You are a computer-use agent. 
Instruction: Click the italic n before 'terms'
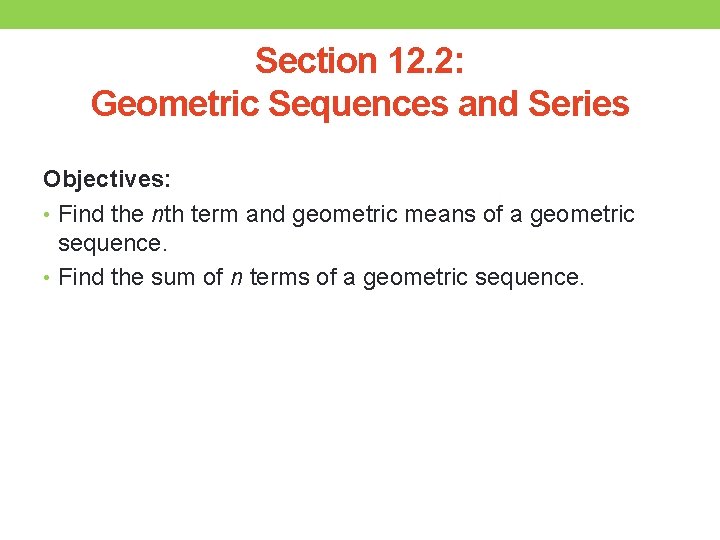click(x=237, y=277)
